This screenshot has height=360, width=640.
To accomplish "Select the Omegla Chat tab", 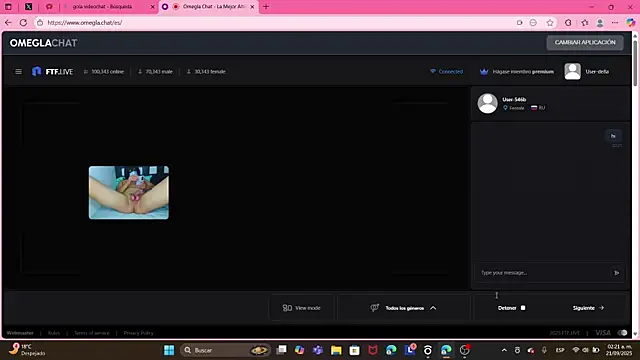I will pyautogui.click(x=208, y=7).
